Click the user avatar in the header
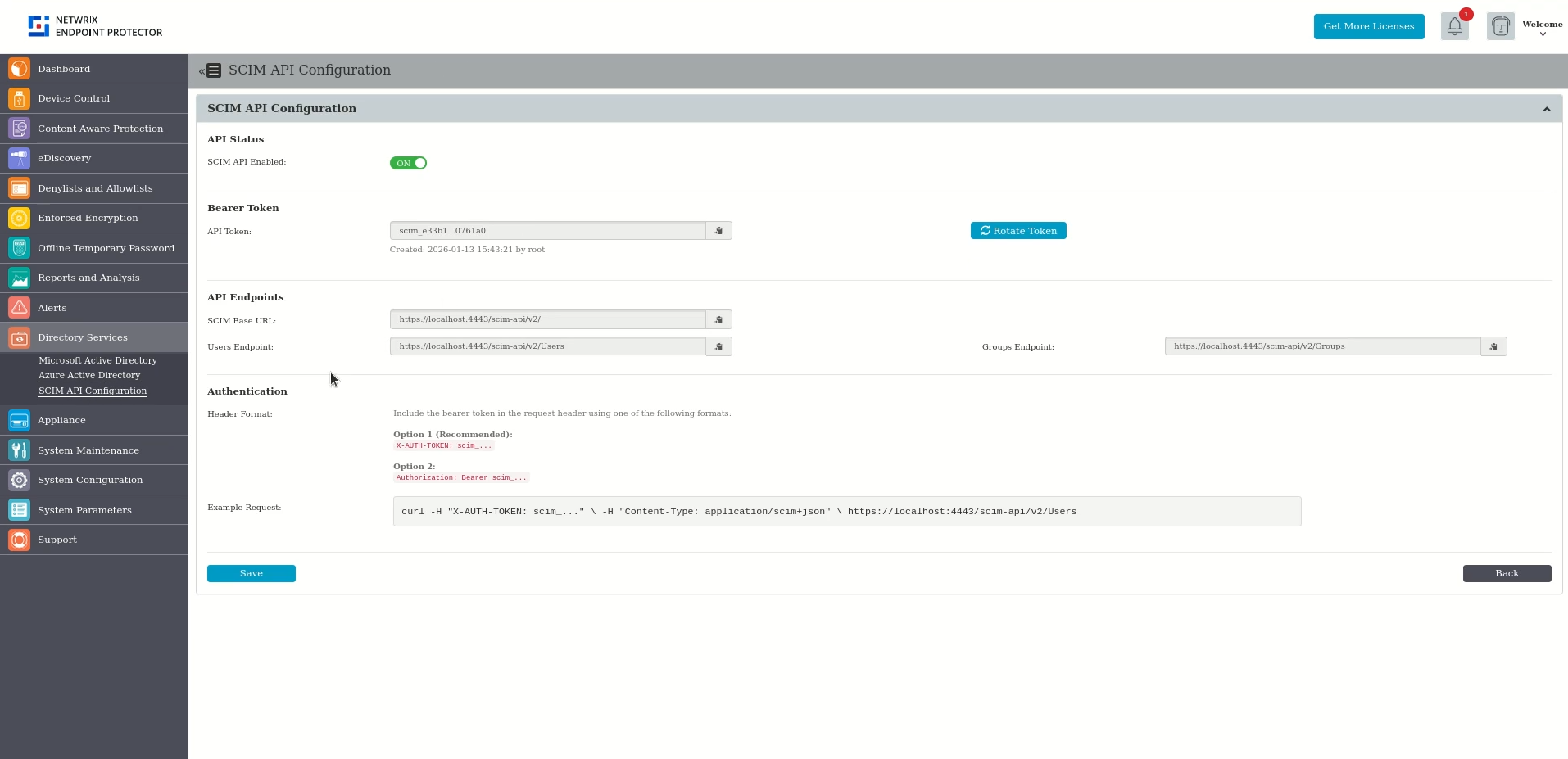Screen dimensions: 1568x759 [1500, 26]
